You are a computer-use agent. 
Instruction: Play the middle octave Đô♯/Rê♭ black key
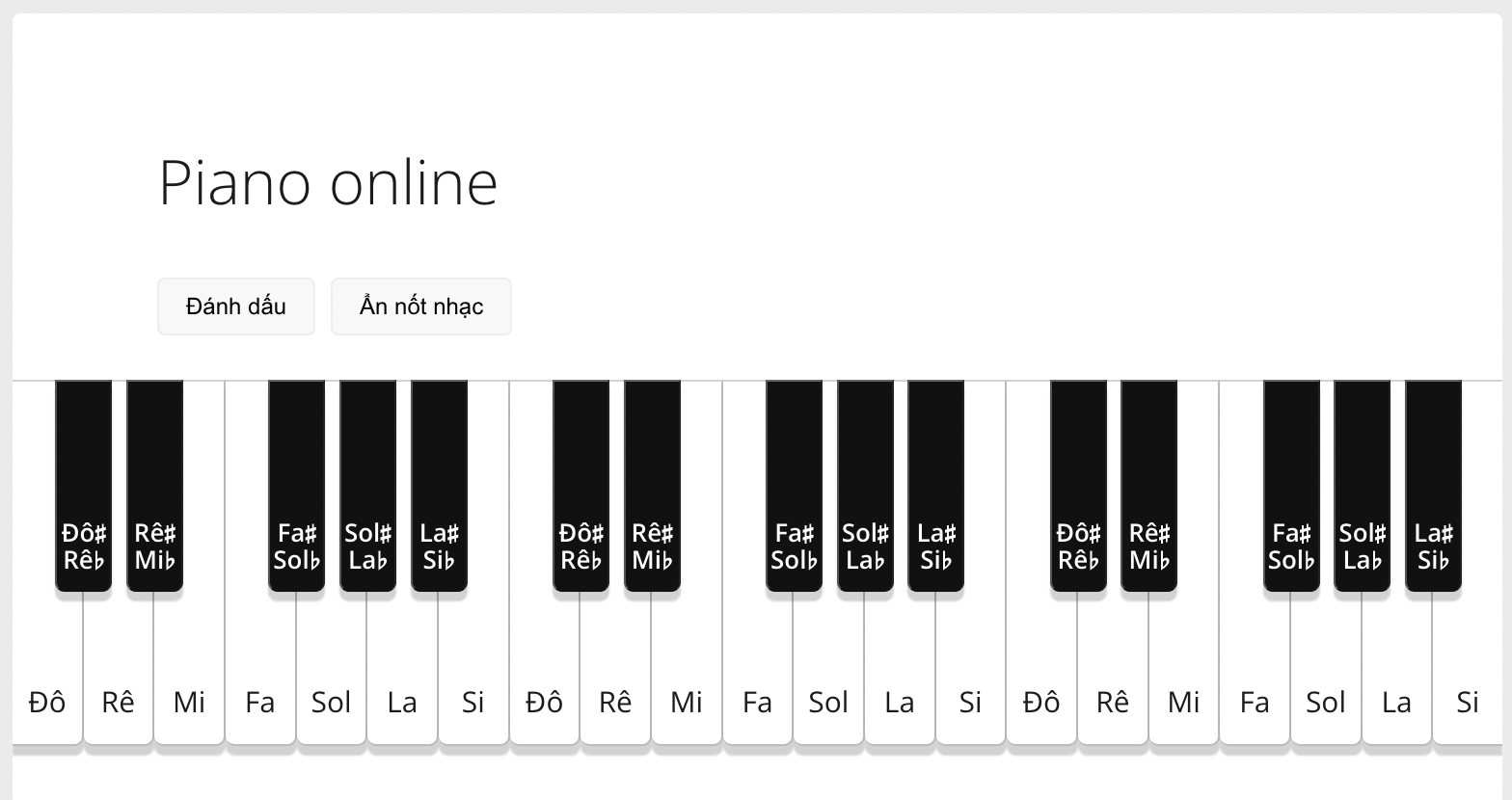point(580,482)
